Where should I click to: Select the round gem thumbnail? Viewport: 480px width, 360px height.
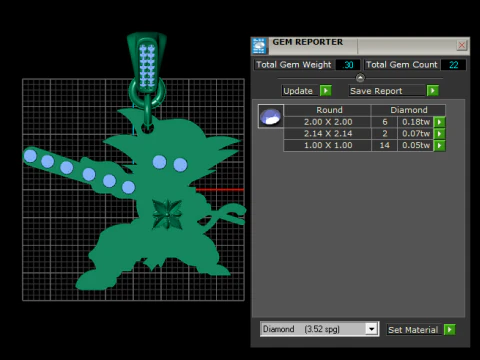[271, 116]
